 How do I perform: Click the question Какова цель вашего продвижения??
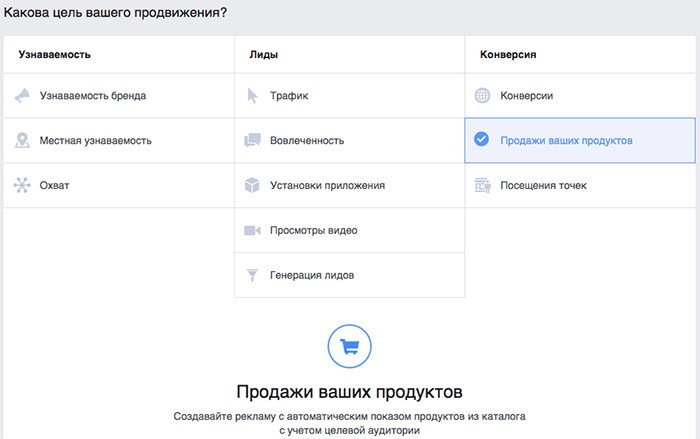[x=115, y=13]
